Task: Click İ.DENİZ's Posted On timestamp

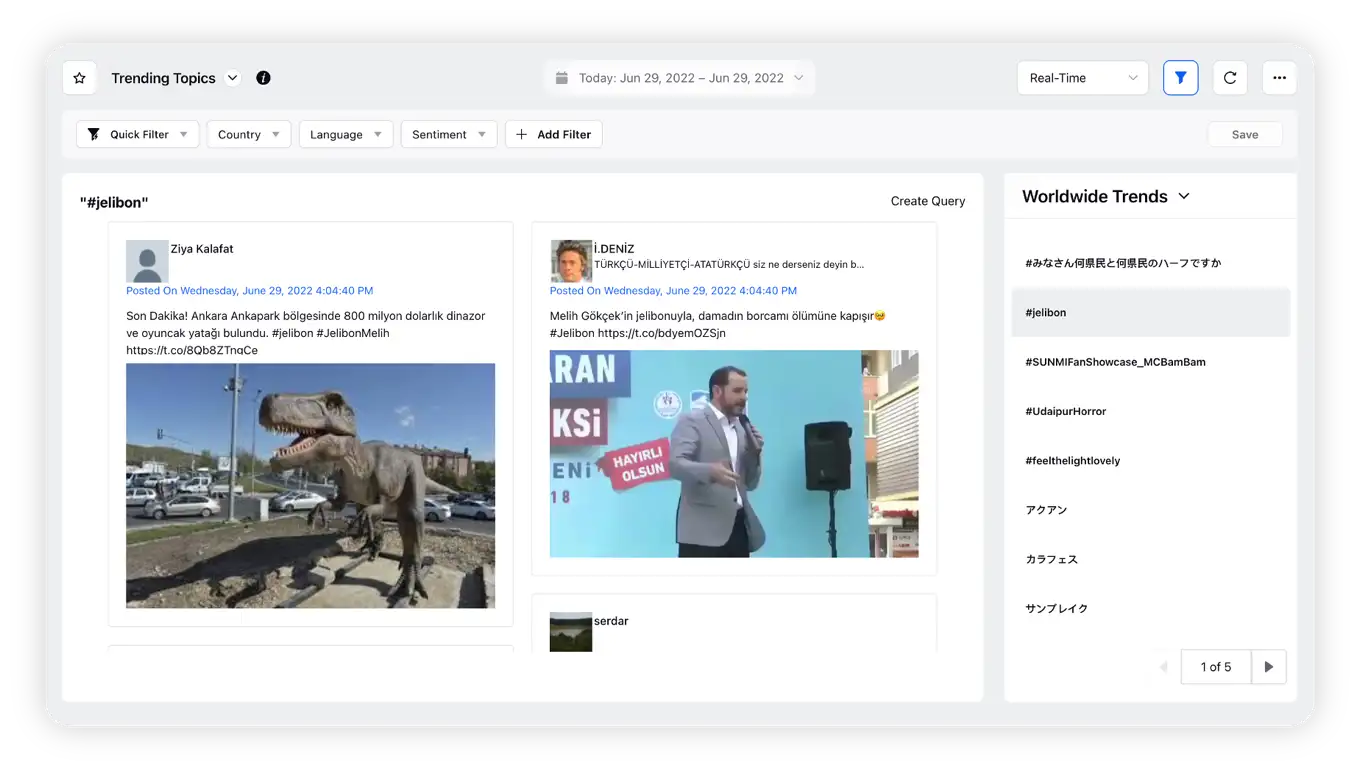Action: (673, 291)
